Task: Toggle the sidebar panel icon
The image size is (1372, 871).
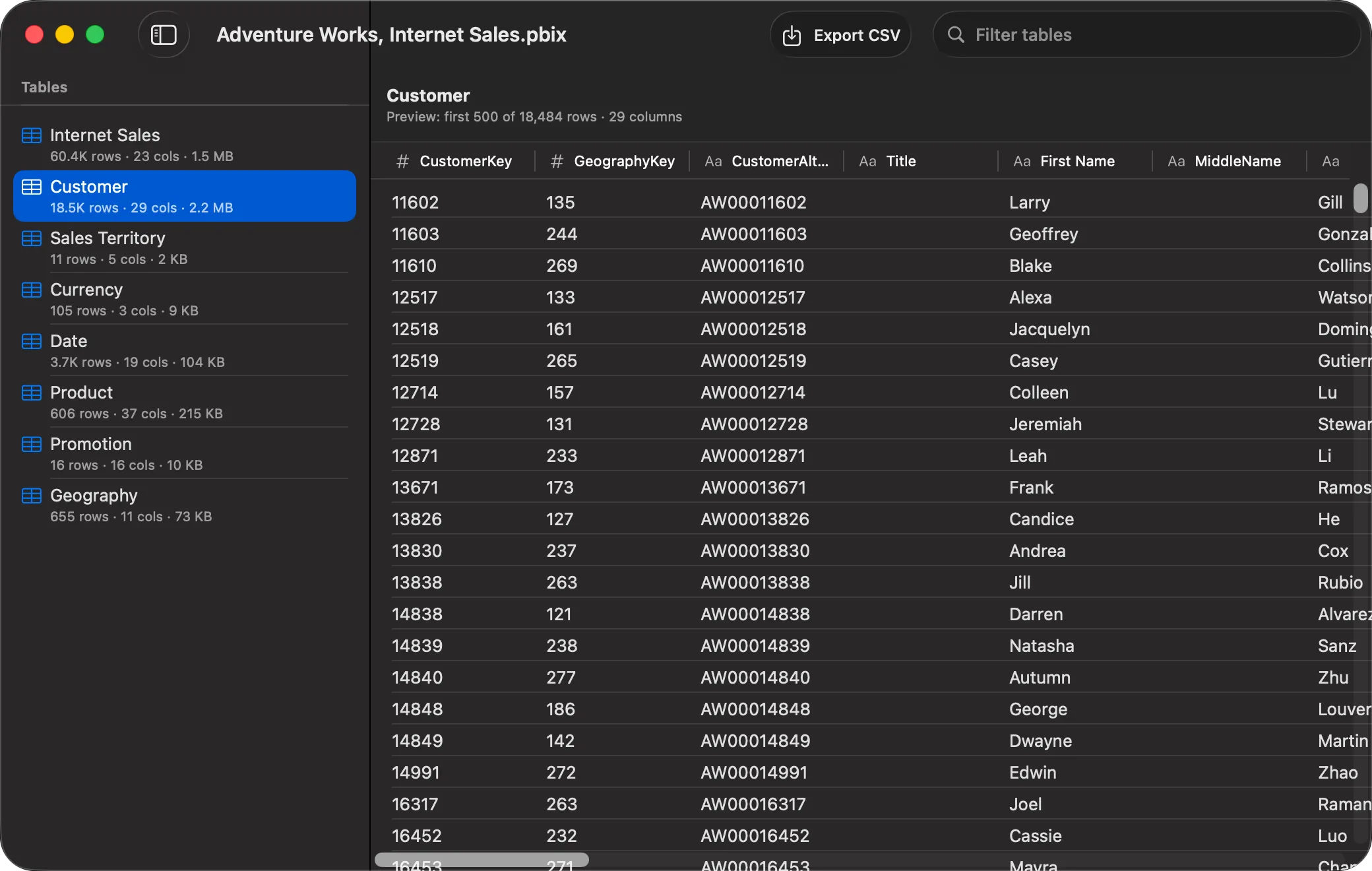Action: pos(164,34)
